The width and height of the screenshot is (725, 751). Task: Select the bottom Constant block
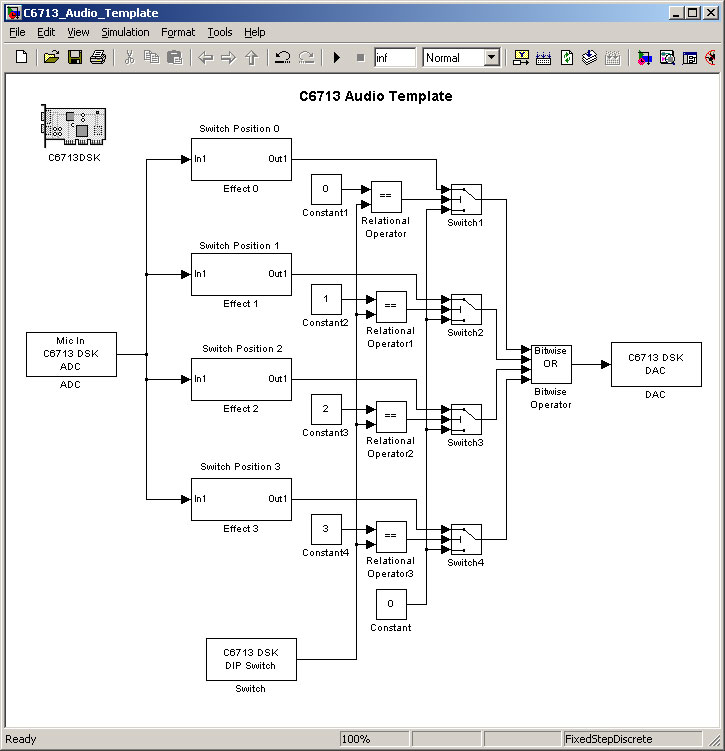click(391, 604)
